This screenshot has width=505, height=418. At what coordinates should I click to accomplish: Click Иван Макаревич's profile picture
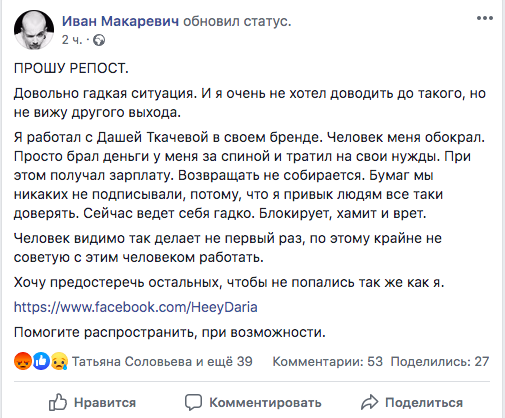tap(34, 30)
